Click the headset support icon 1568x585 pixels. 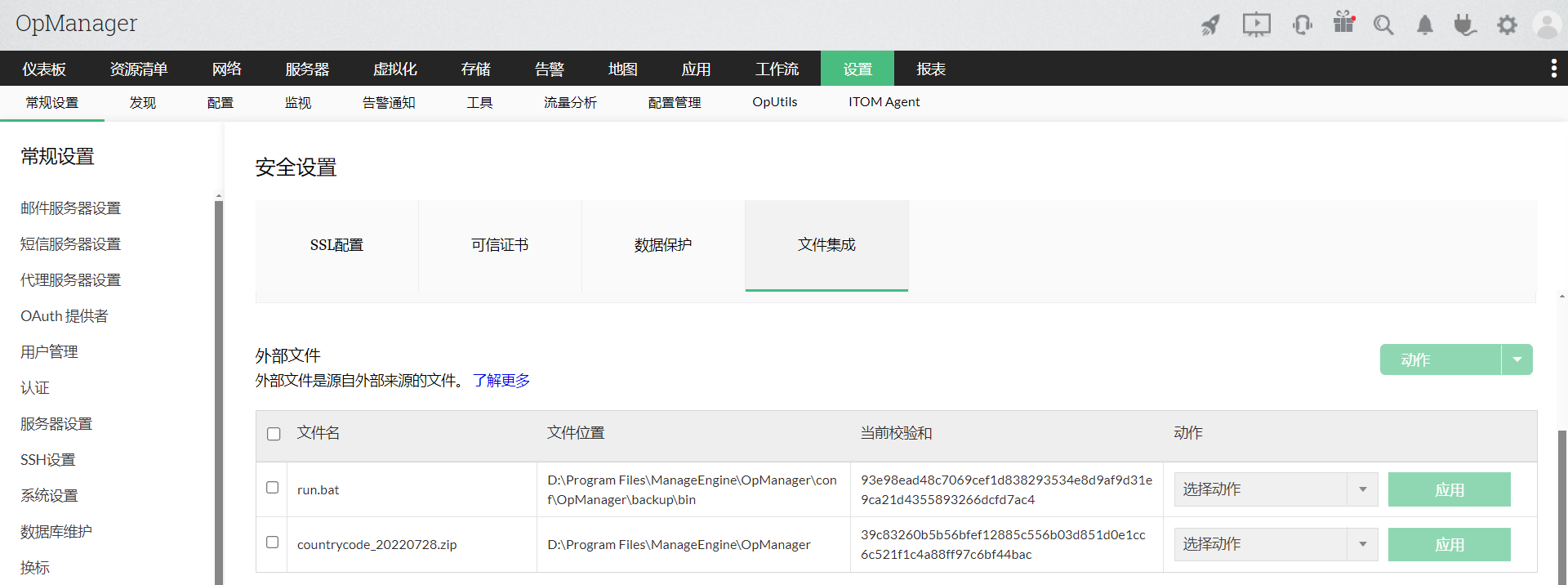(1303, 25)
